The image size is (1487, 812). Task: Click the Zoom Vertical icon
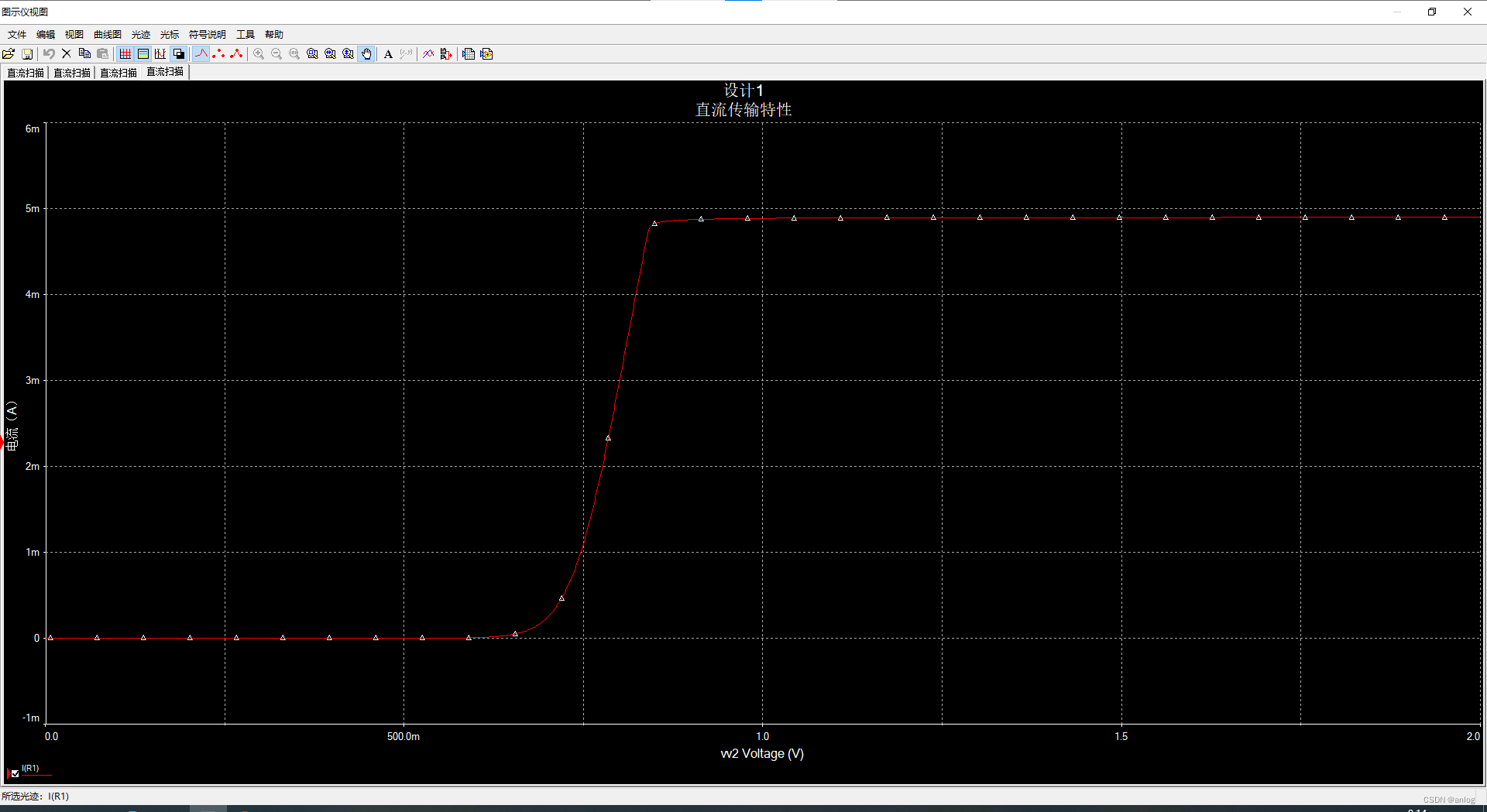tap(348, 54)
